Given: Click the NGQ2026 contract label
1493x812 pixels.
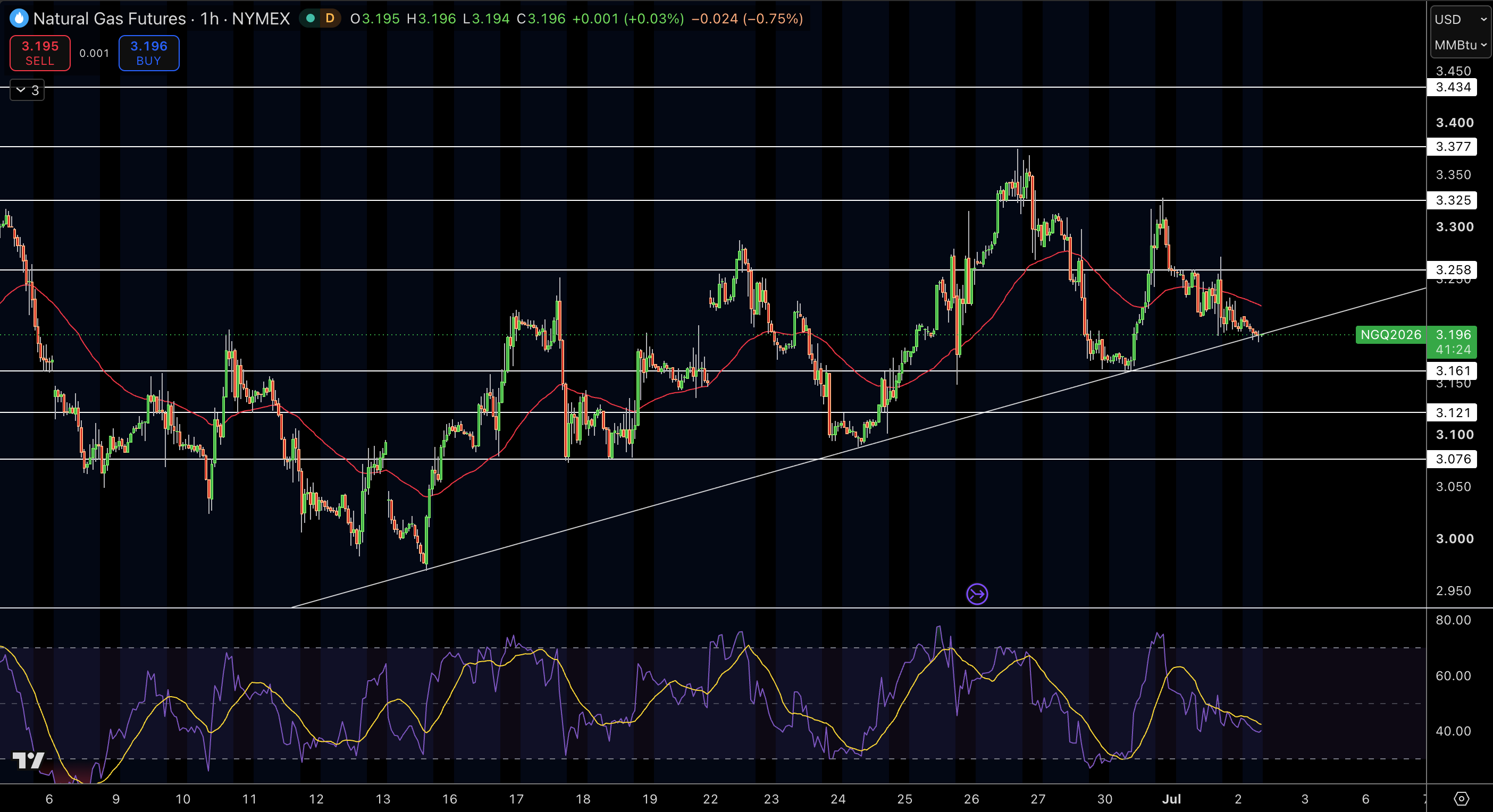Looking at the screenshot, I should tap(1390, 335).
